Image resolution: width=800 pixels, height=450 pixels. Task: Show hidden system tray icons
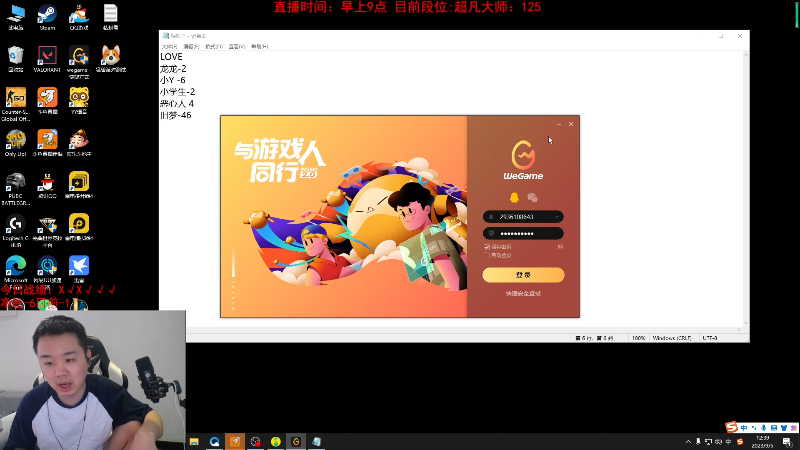coord(688,442)
